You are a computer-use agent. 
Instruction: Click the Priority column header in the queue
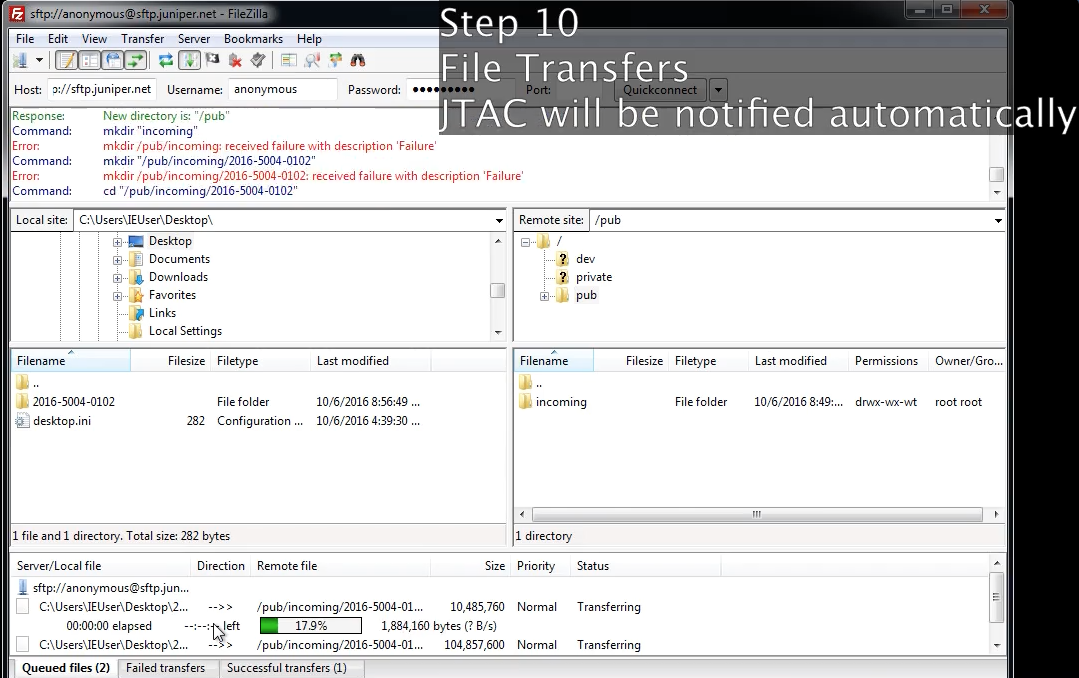click(x=536, y=566)
